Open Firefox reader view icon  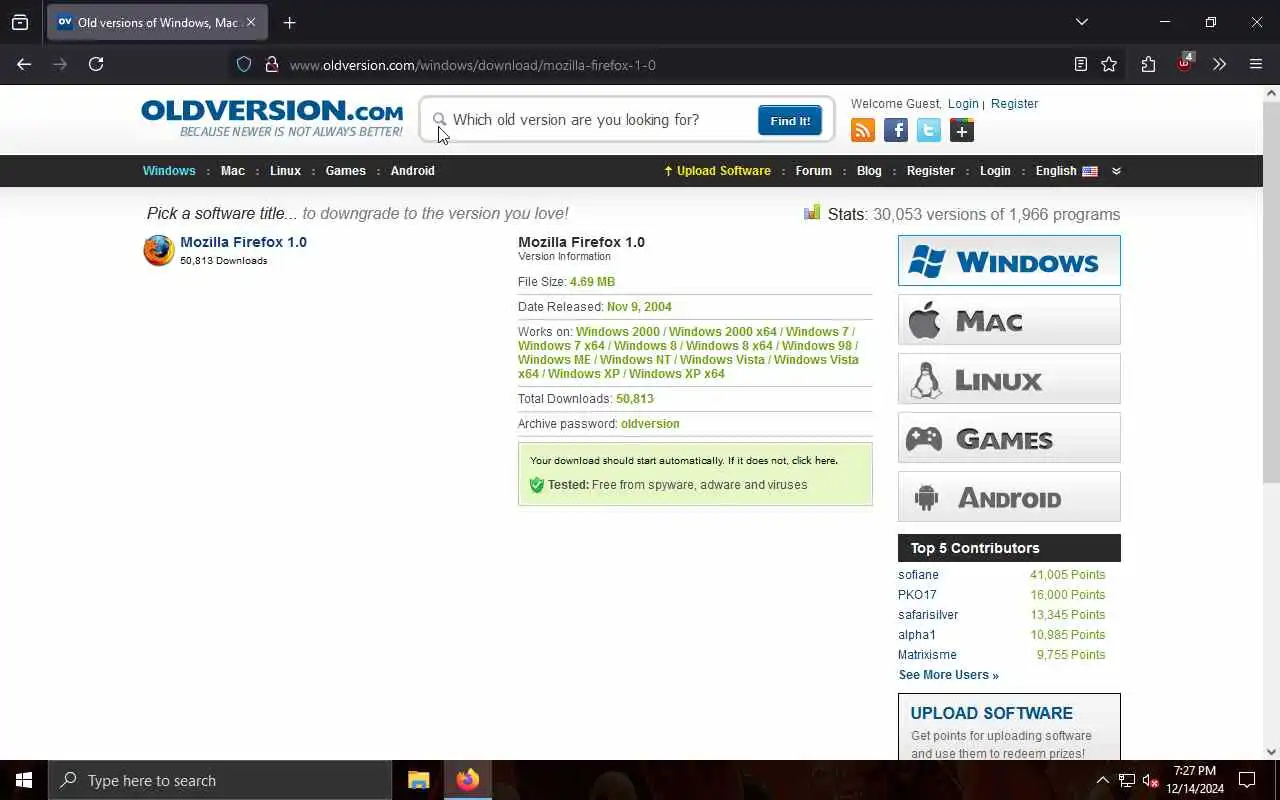click(1080, 64)
